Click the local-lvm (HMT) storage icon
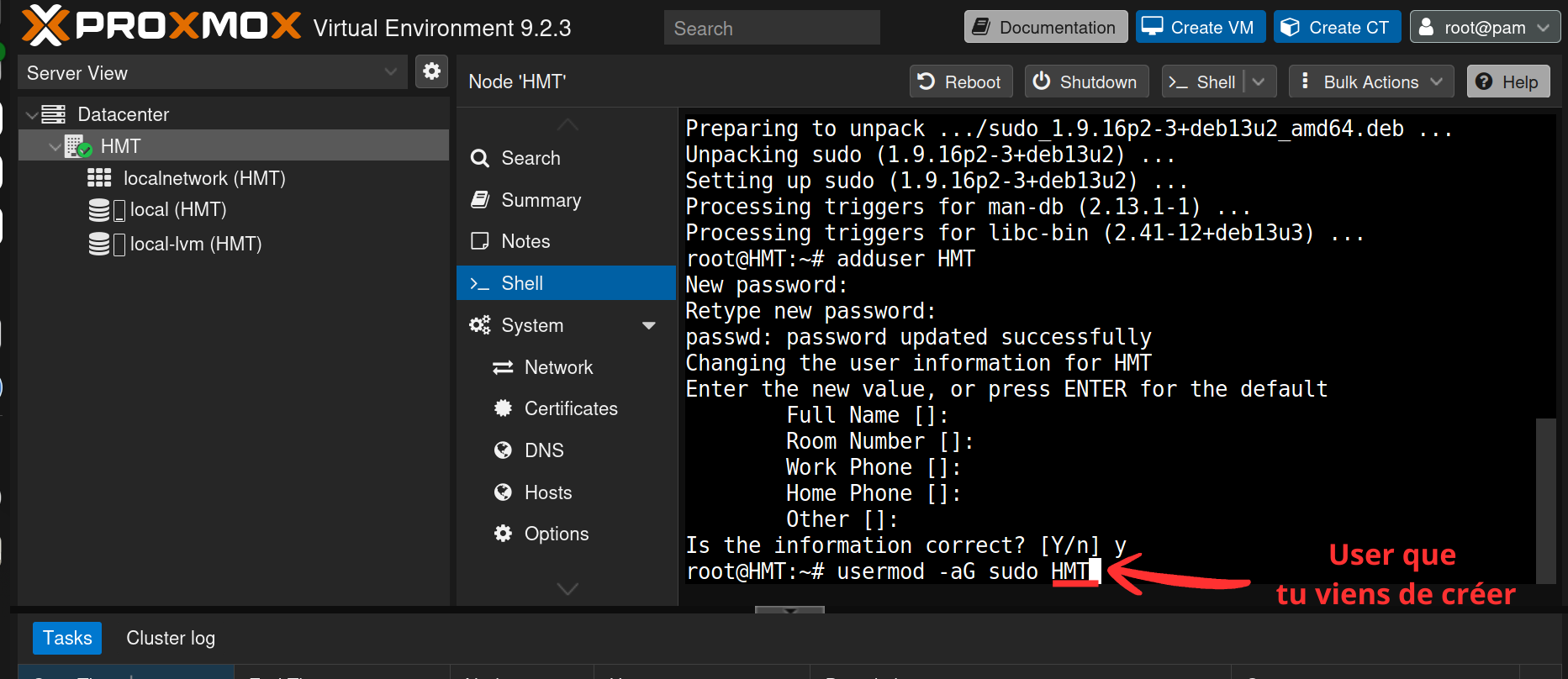Viewport: 1568px width, 679px height. pyautogui.click(x=99, y=244)
